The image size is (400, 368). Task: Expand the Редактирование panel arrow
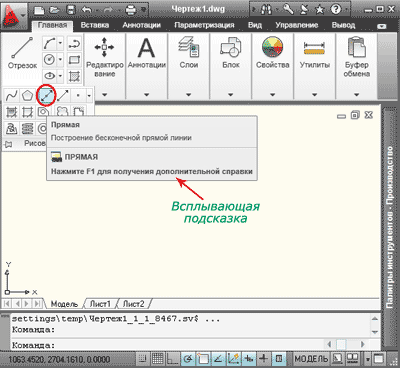(105, 95)
